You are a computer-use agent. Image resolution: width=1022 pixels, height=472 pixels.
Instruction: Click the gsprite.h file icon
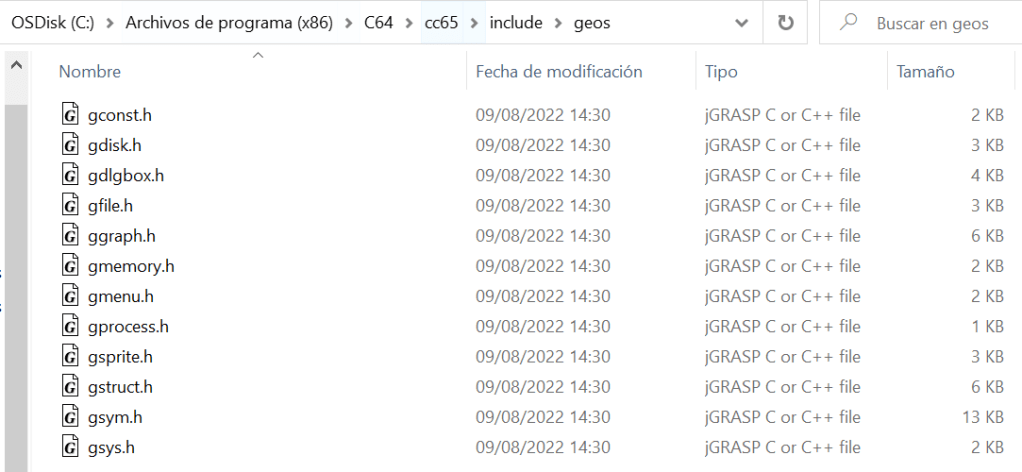tap(70, 357)
